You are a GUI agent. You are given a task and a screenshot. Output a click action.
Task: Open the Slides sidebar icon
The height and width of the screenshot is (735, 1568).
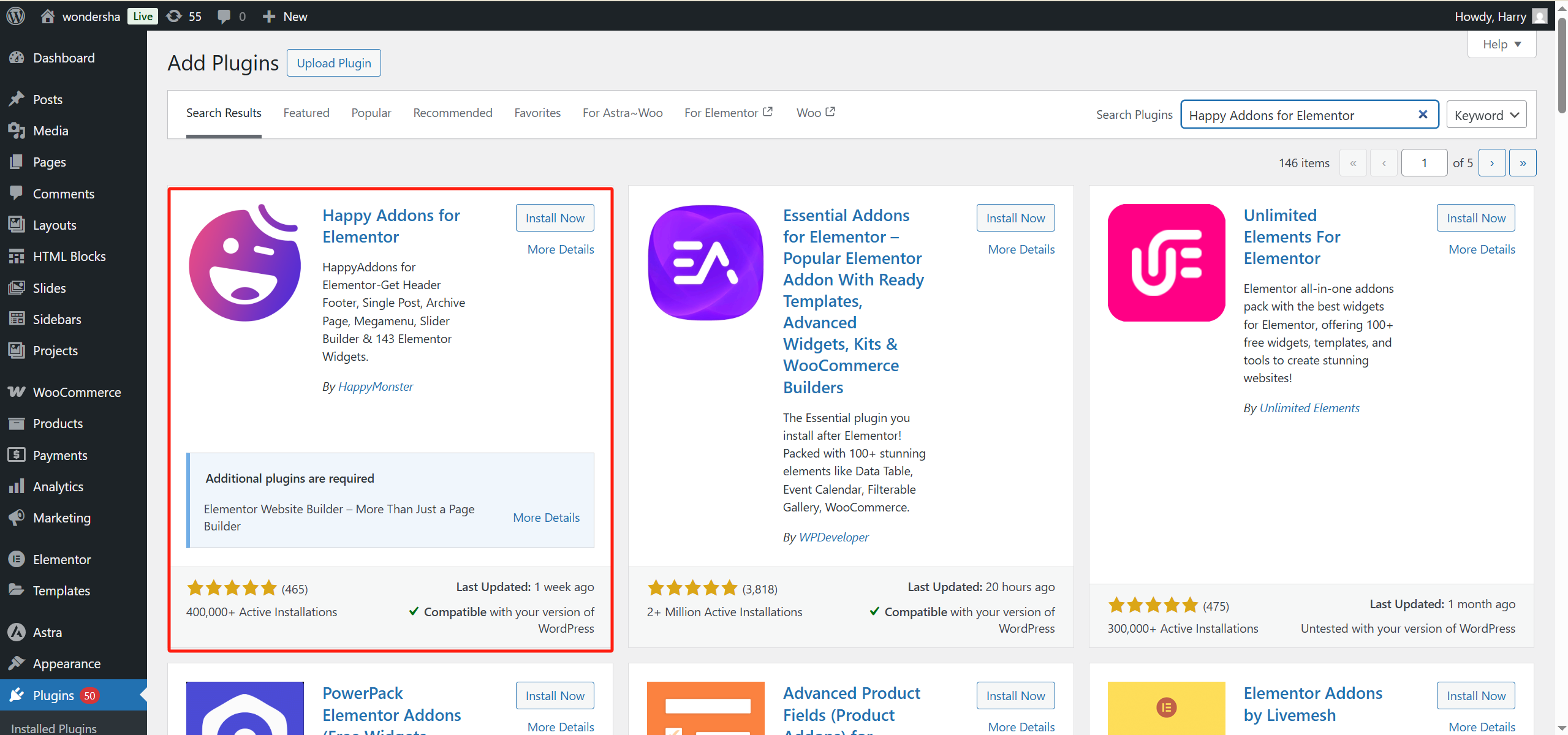17,287
